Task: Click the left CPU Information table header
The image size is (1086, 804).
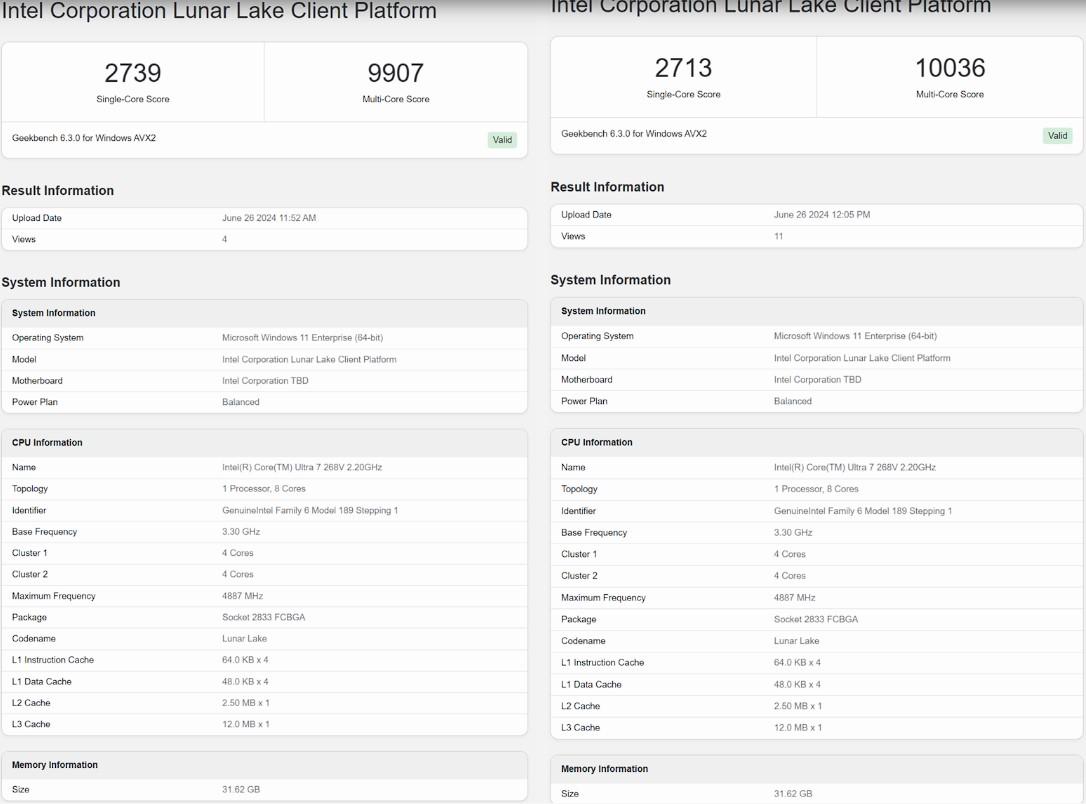Action: click(x=47, y=443)
